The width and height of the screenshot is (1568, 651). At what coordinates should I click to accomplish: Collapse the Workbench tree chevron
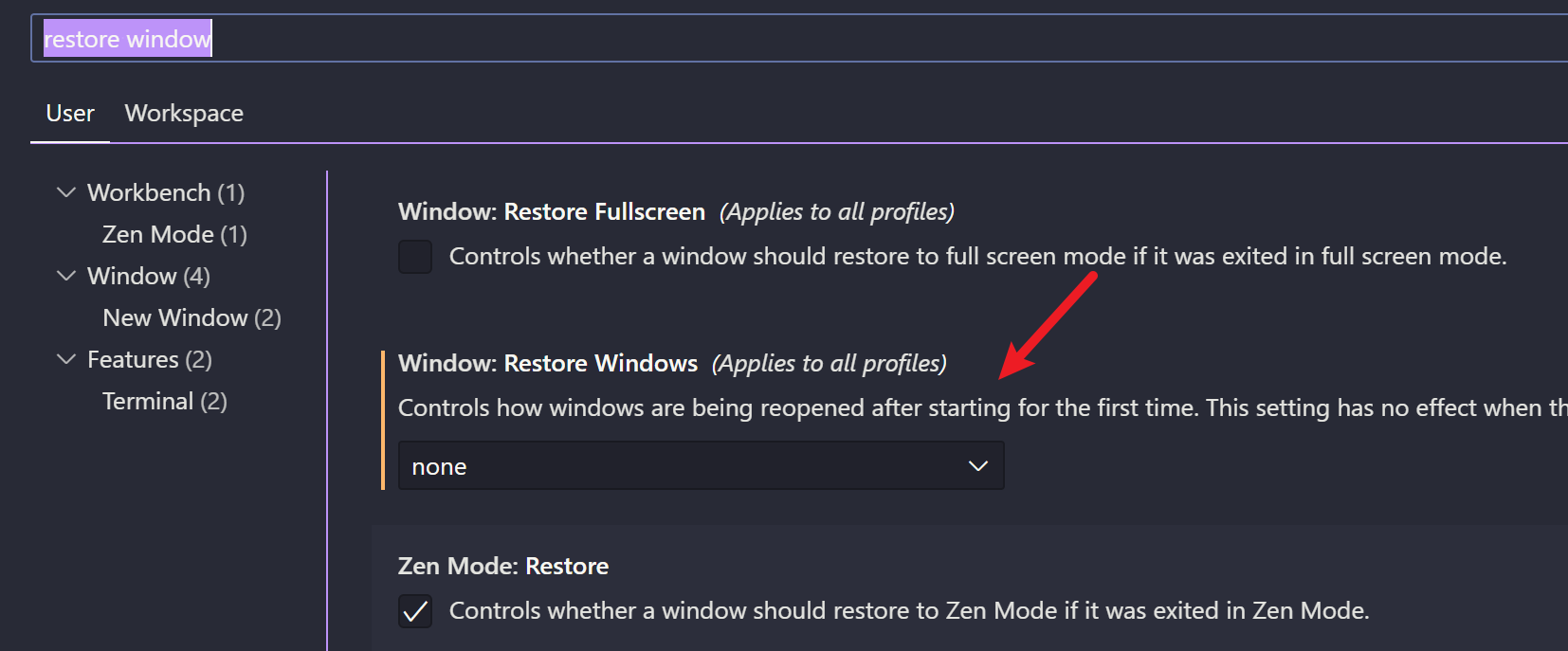point(66,192)
